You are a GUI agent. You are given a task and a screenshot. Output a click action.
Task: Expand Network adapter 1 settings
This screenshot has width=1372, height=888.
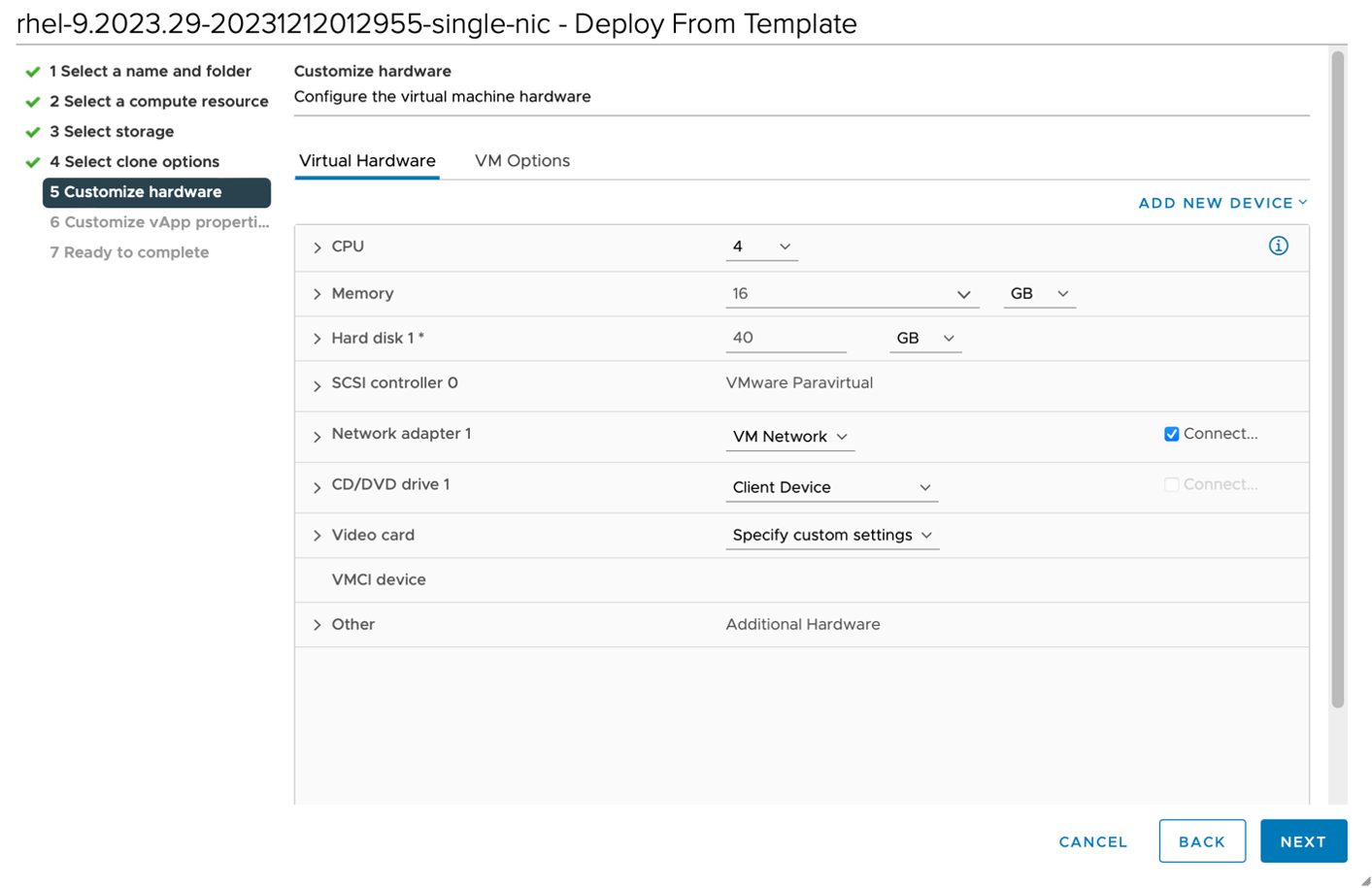pyautogui.click(x=317, y=436)
